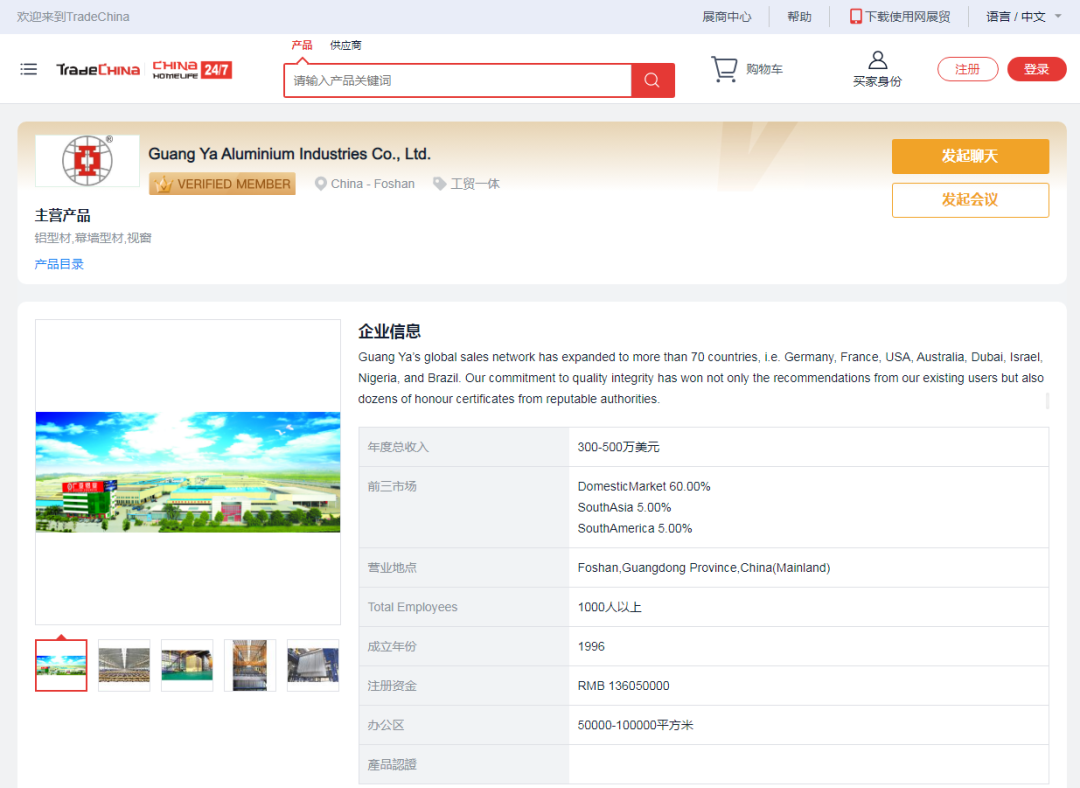Image resolution: width=1080 pixels, height=788 pixels.
Task: Click the Verified Member crown badge
Action: (x=222, y=184)
